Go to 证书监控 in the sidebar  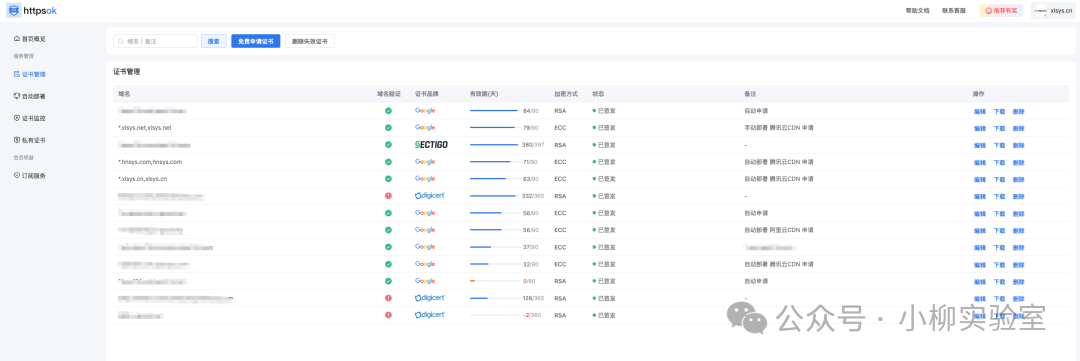coord(30,118)
